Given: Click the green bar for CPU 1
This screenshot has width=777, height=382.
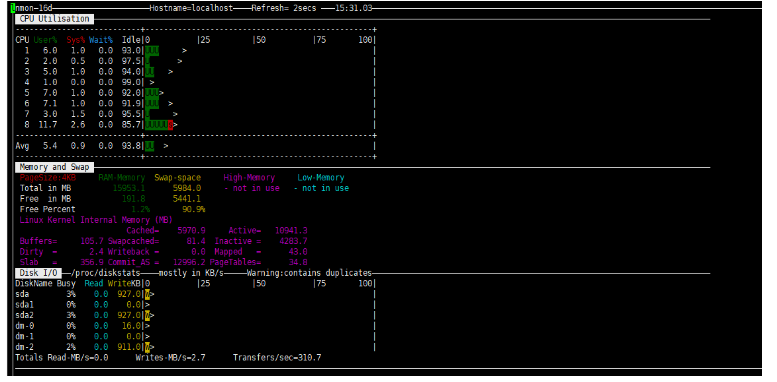Looking at the screenshot, I should 152,51.
